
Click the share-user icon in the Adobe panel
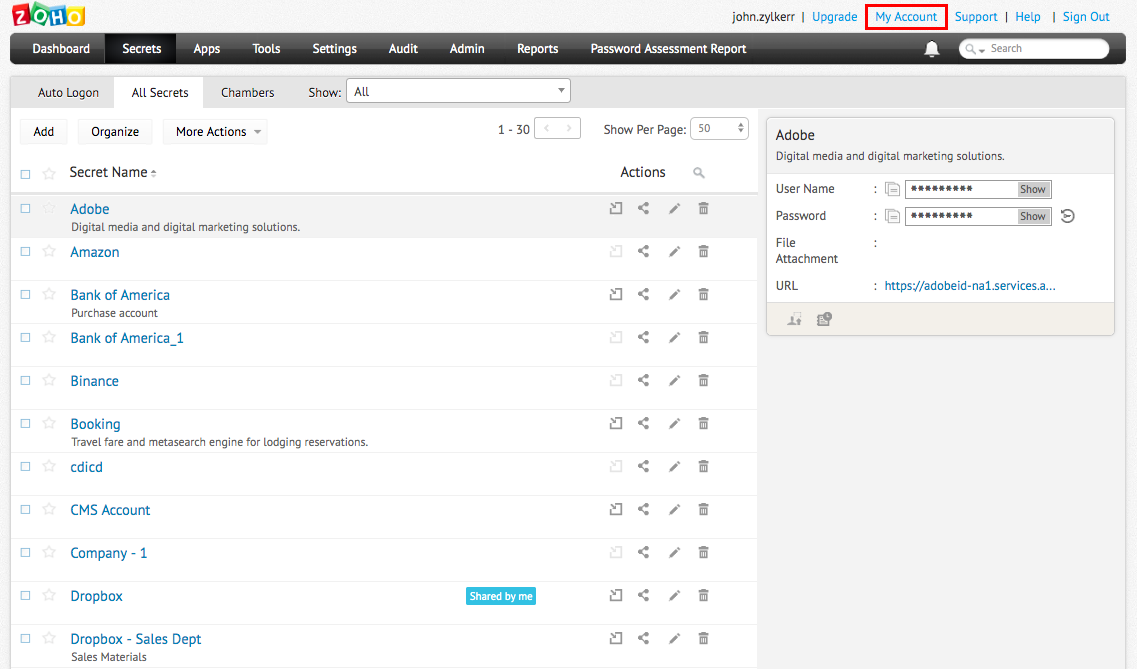click(795, 319)
